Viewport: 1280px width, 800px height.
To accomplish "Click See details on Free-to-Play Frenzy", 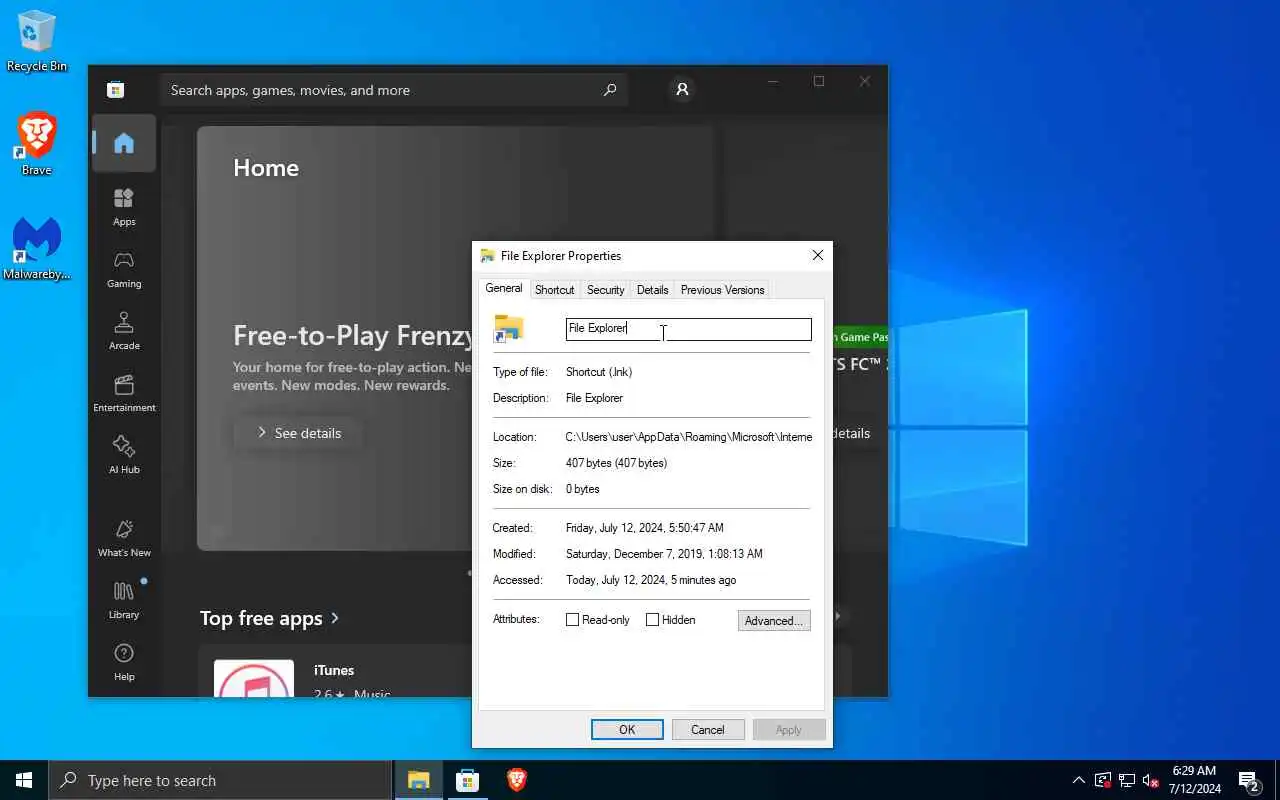I will pyautogui.click(x=298, y=433).
